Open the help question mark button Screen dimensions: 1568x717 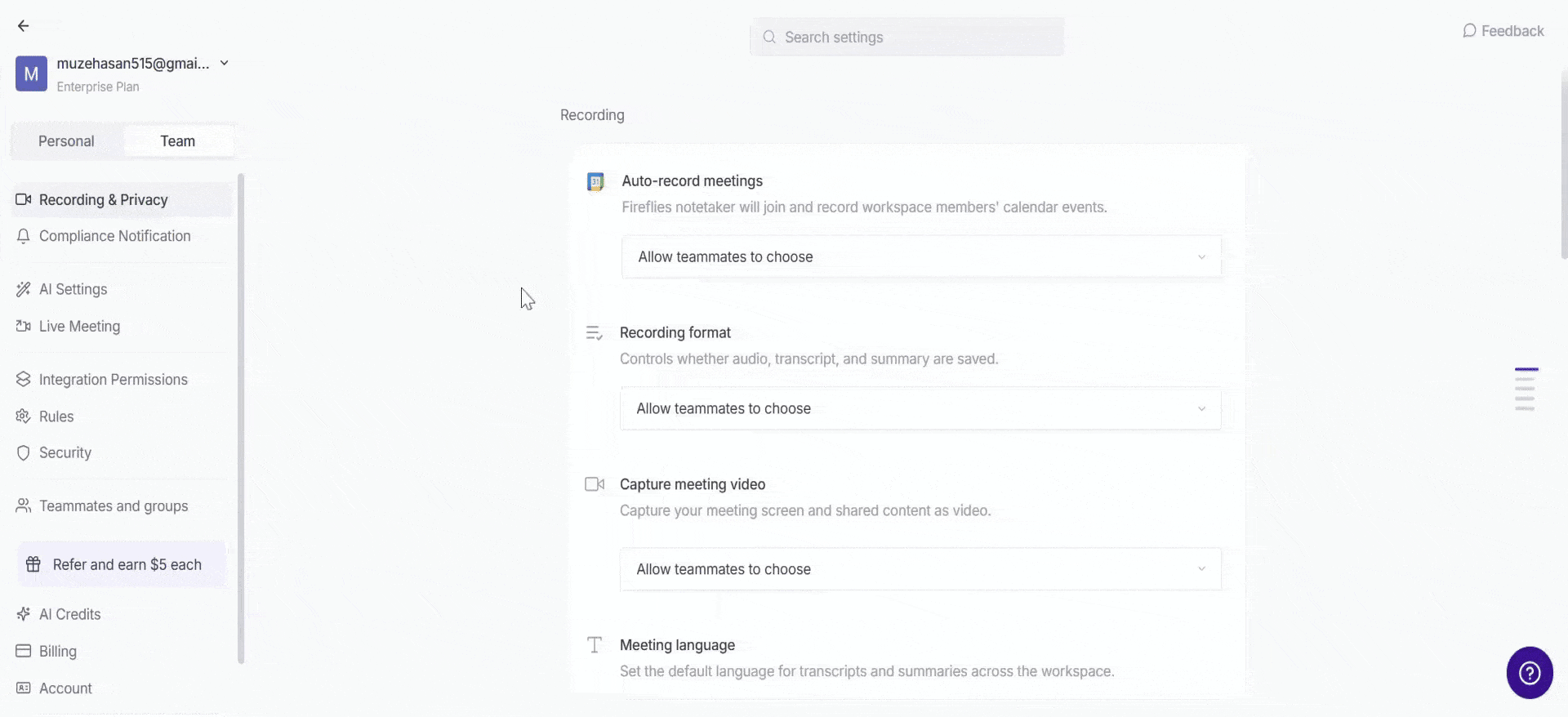pos(1530,673)
